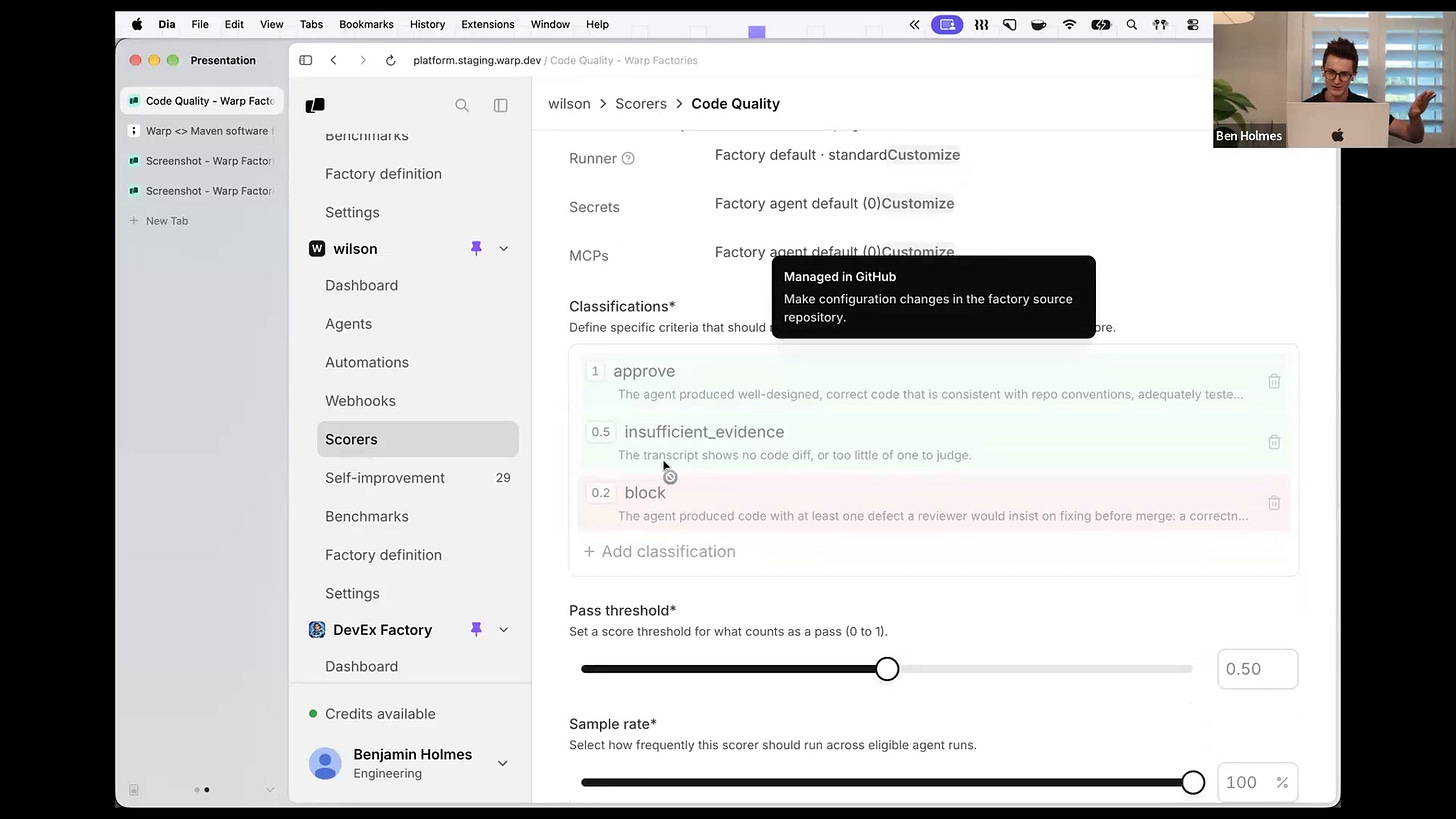Screen dimensions: 1456x819
Task: Toggle the browser sidebar icon beside the back arrow
Action: click(x=306, y=60)
